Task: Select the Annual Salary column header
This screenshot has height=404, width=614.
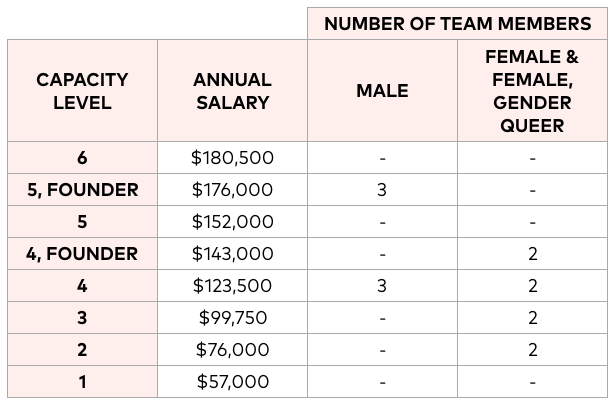Action: 233,91
